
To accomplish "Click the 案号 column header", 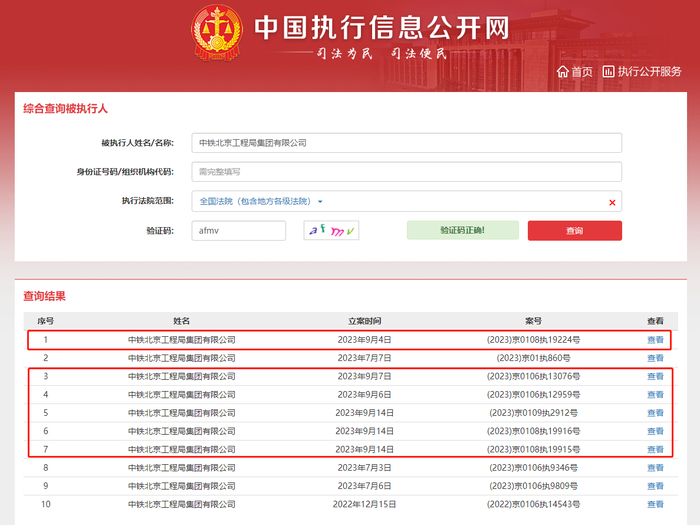I will click(533, 321).
